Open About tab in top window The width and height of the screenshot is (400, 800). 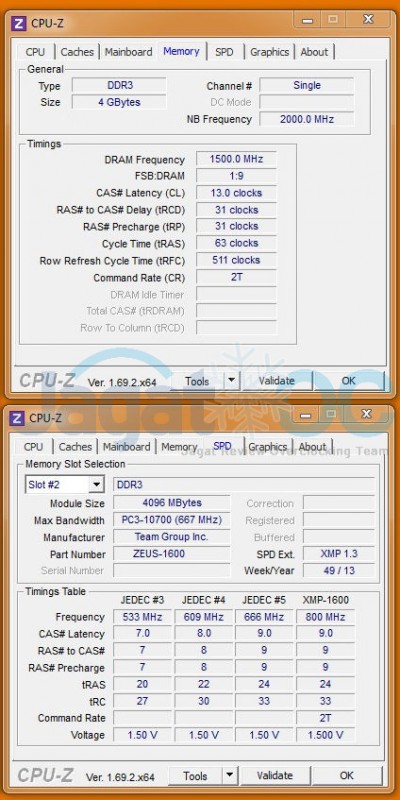(314, 52)
